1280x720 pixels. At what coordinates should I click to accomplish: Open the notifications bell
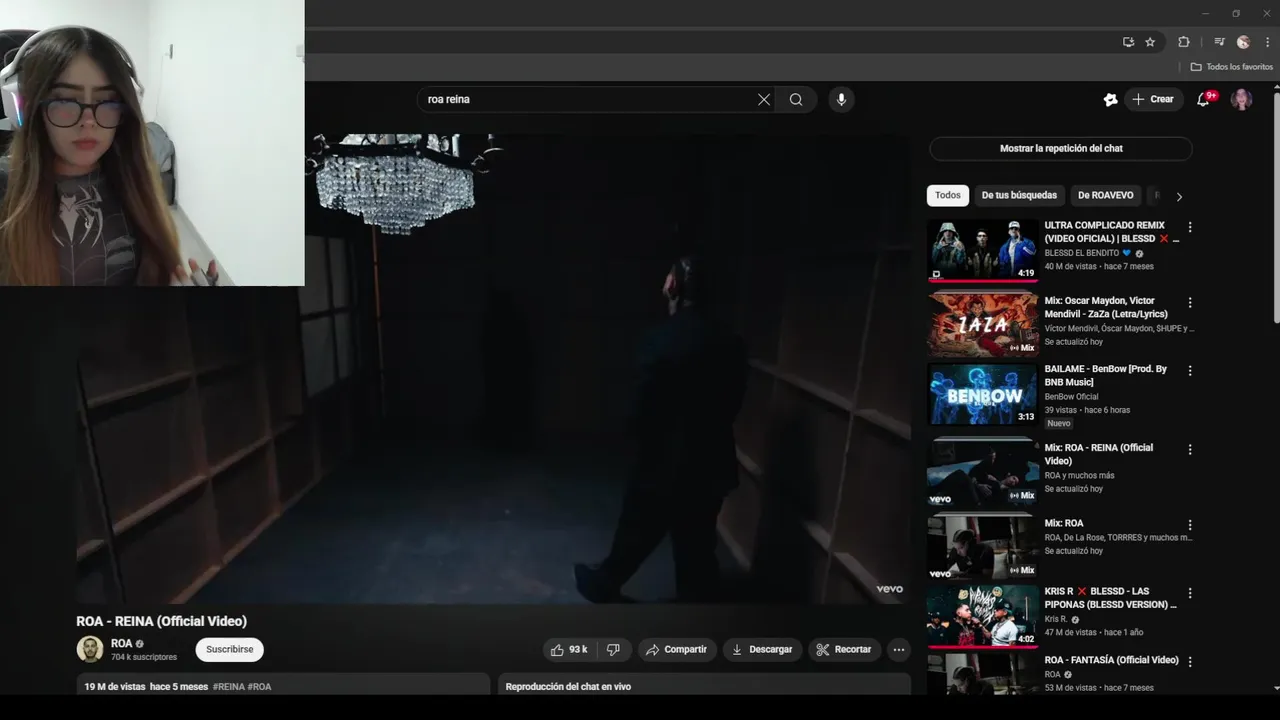(1204, 99)
